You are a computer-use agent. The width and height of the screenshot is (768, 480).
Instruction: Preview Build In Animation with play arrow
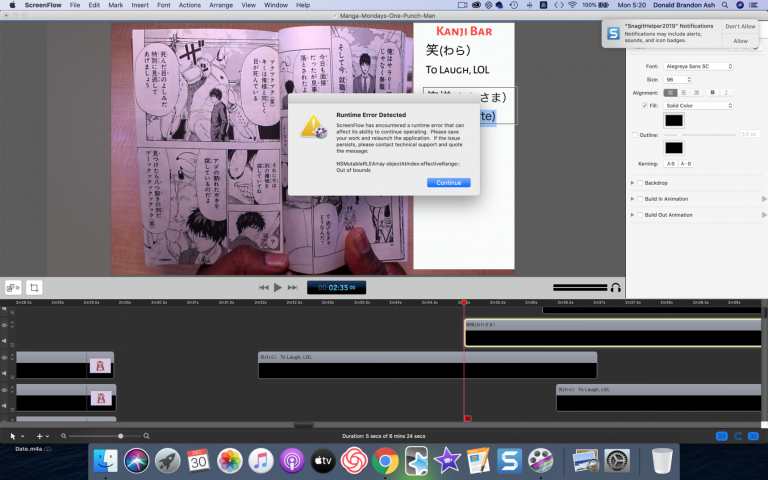click(764, 199)
